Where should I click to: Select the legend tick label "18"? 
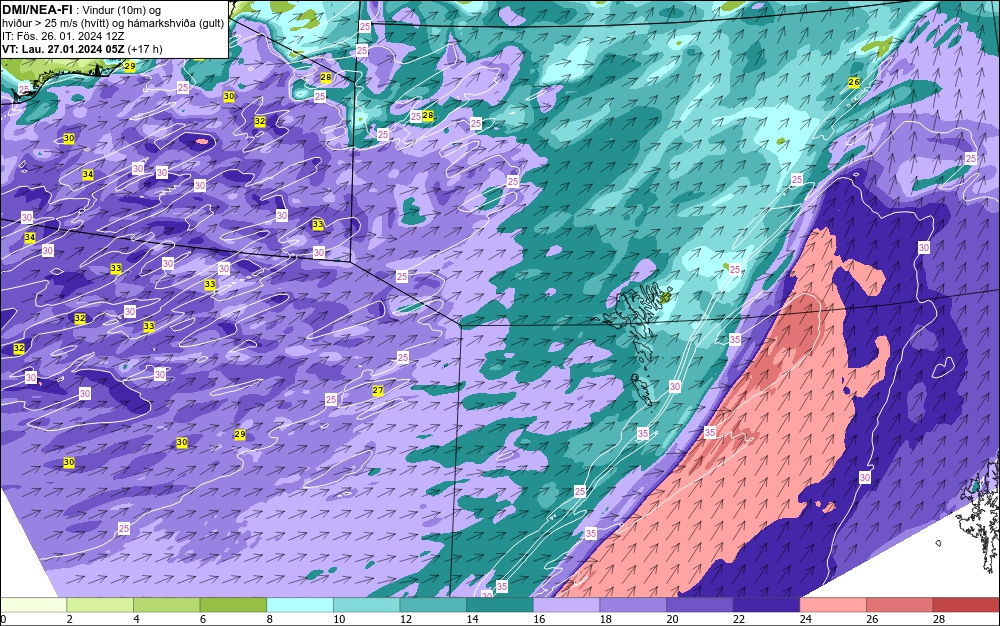(606, 619)
